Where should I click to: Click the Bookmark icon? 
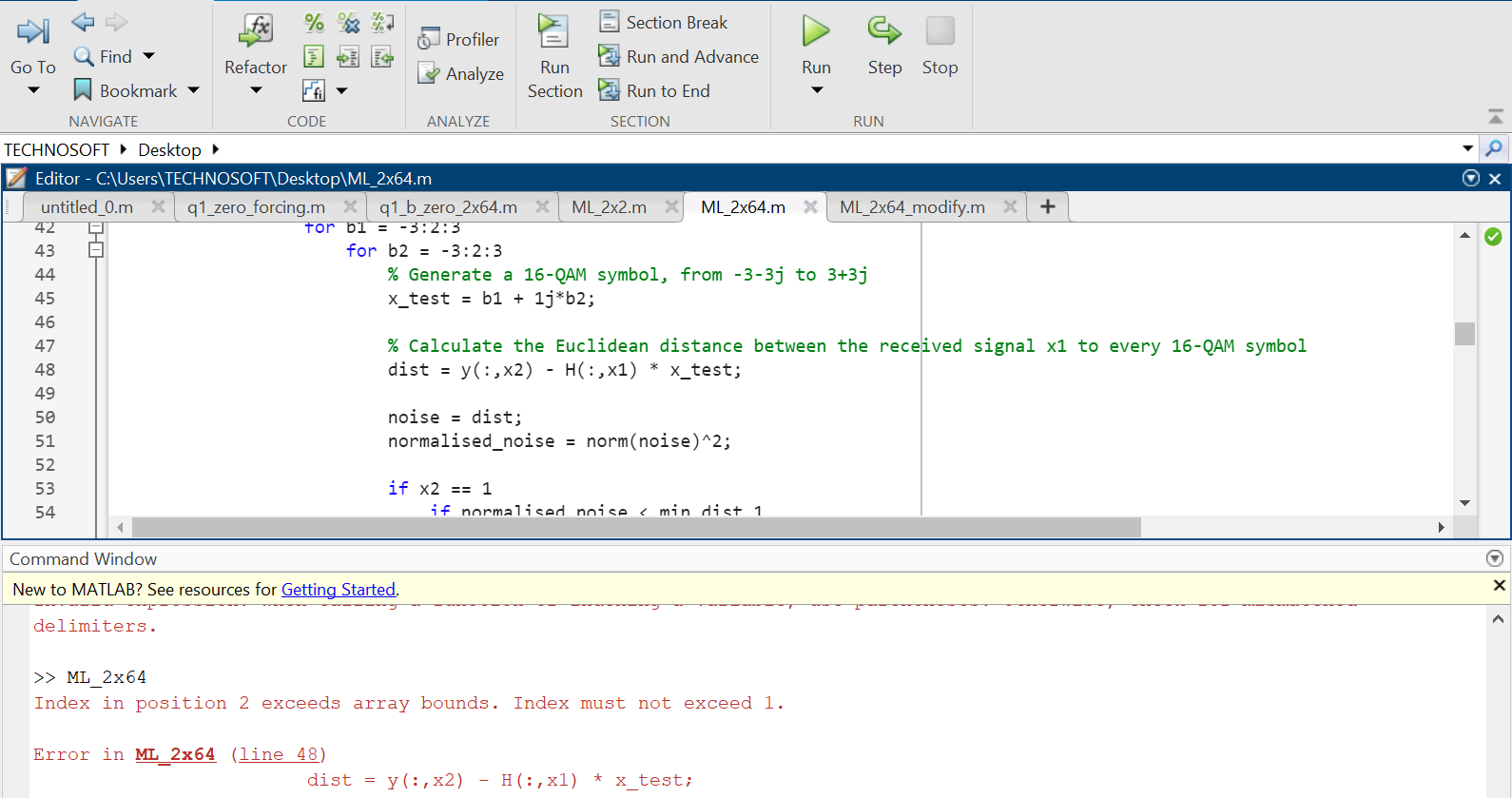click(83, 90)
